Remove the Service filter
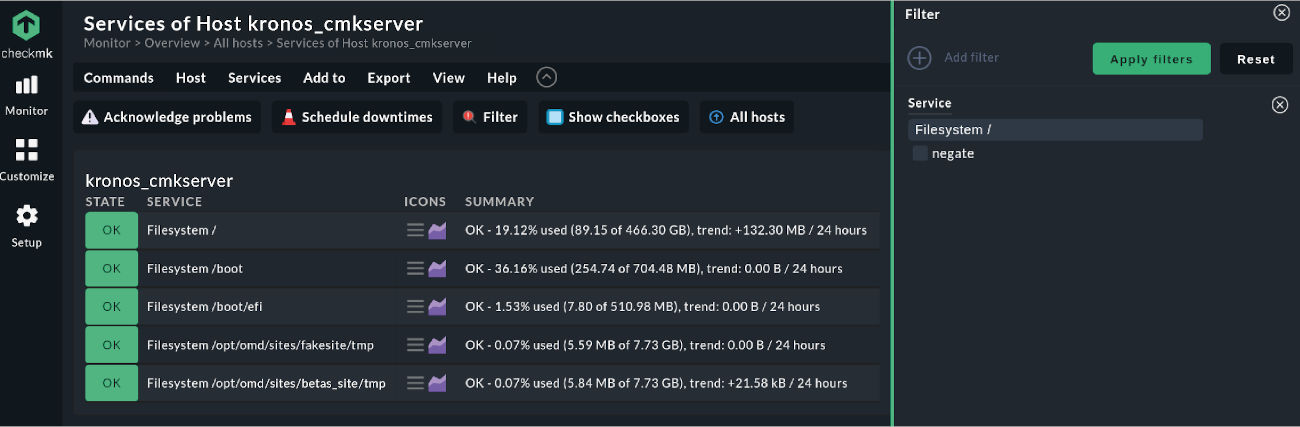This screenshot has width=1300, height=427. 1279,105
